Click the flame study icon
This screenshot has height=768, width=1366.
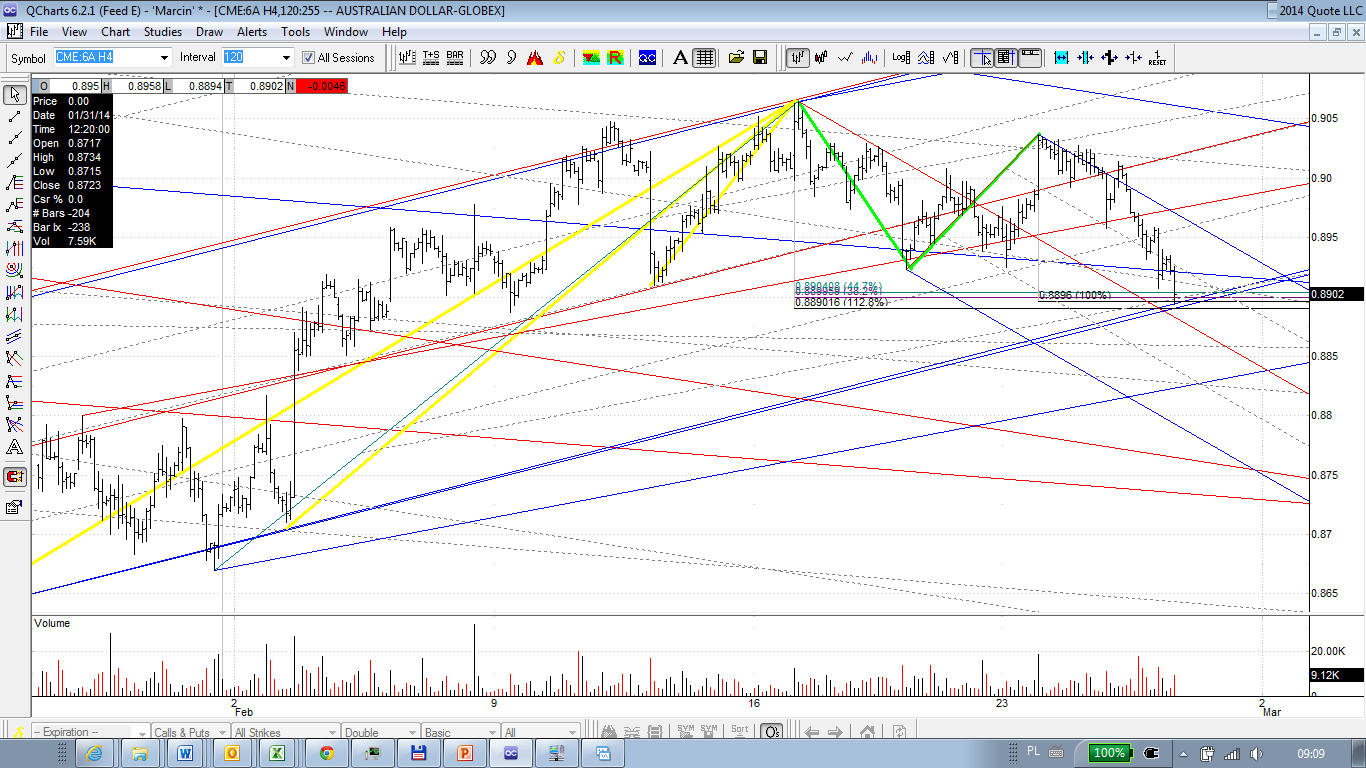click(535, 57)
